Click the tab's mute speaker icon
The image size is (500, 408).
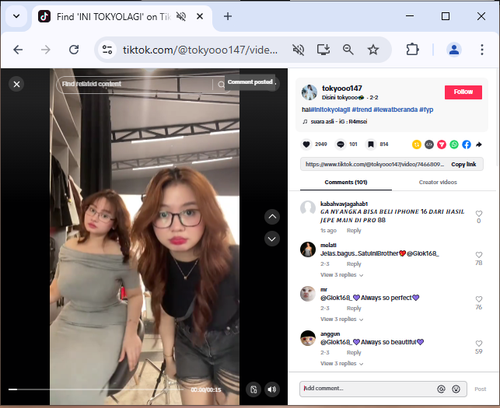click(x=181, y=16)
